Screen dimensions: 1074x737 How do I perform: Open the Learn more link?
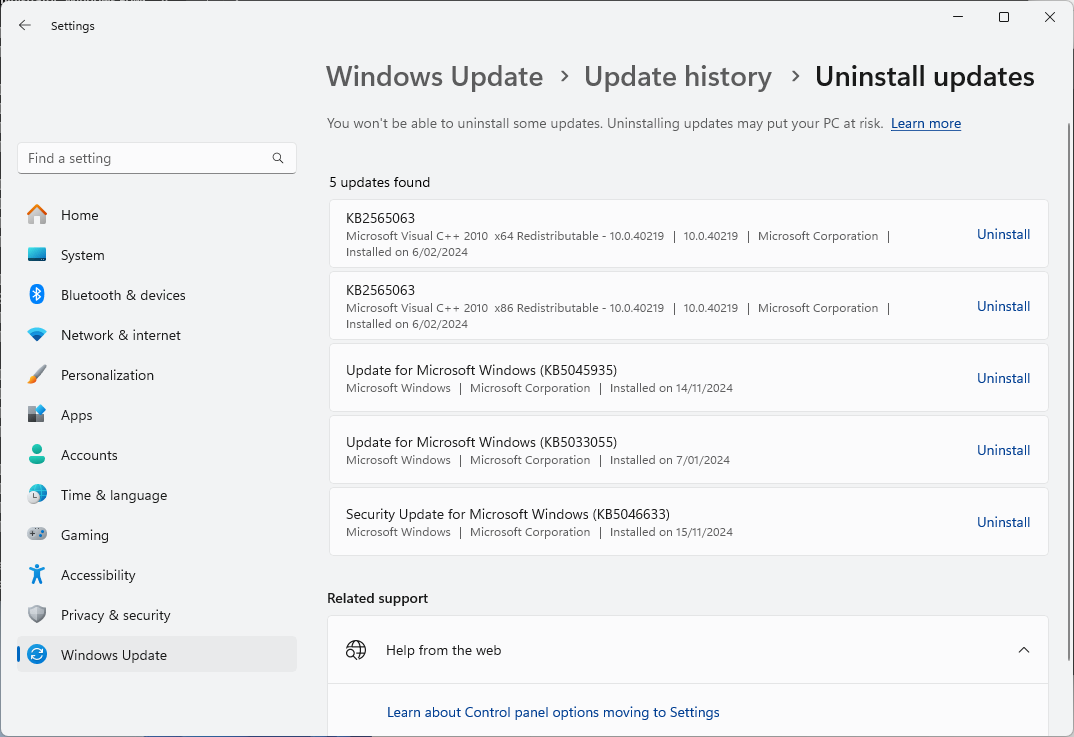coord(925,124)
